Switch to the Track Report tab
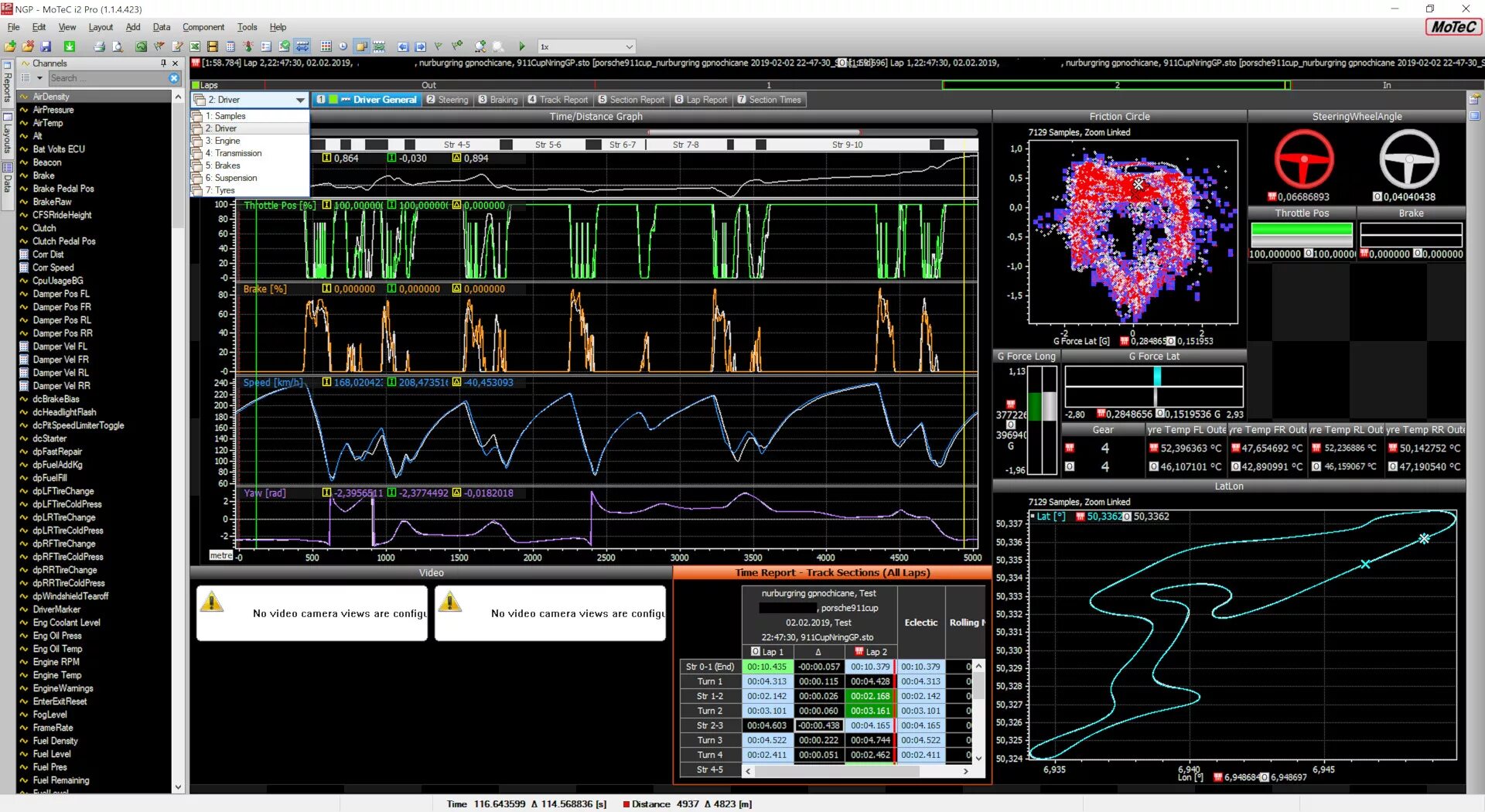This screenshot has height=812, width=1485. [x=558, y=100]
